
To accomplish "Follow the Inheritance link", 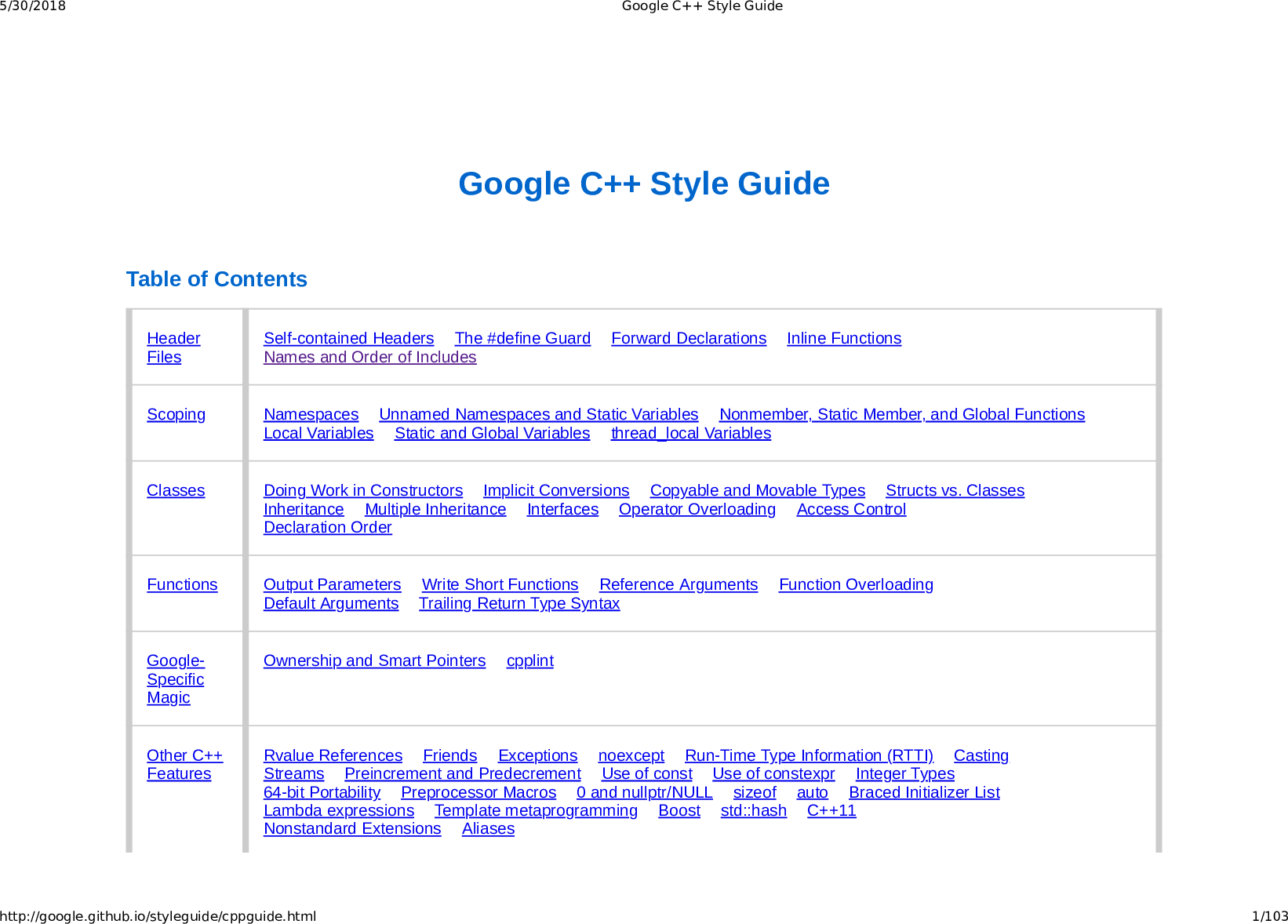I will [304, 509].
